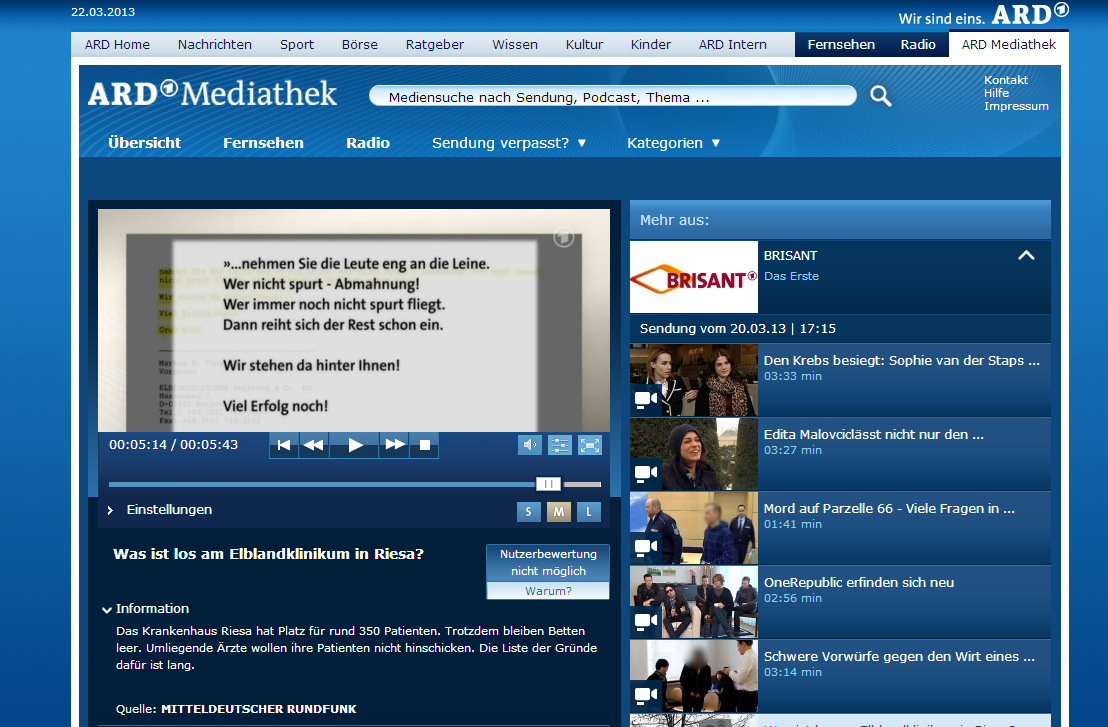The image size is (1108, 727).
Task: Open 'Edita Malovciclässt nicht nur den' title
Action: [x=873, y=435]
